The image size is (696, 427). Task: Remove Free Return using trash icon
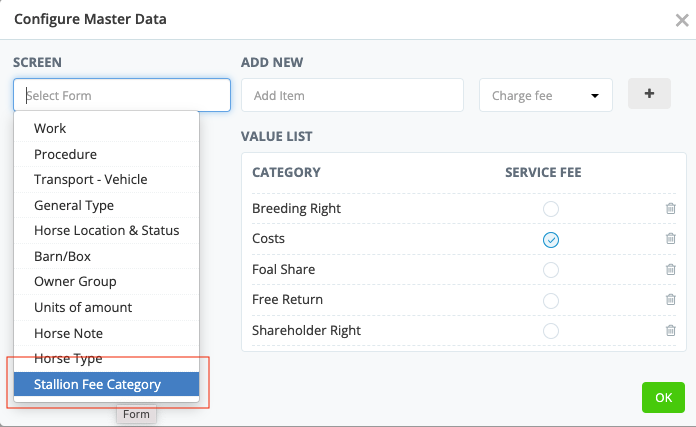(x=670, y=300)
